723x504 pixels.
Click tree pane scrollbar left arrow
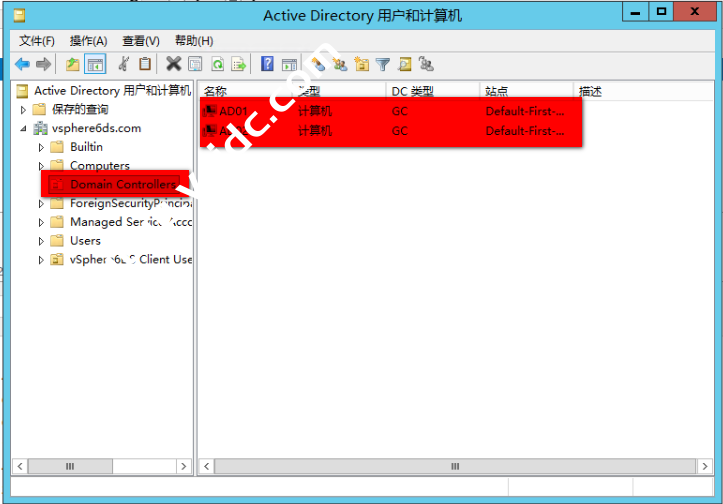(20, 466)
